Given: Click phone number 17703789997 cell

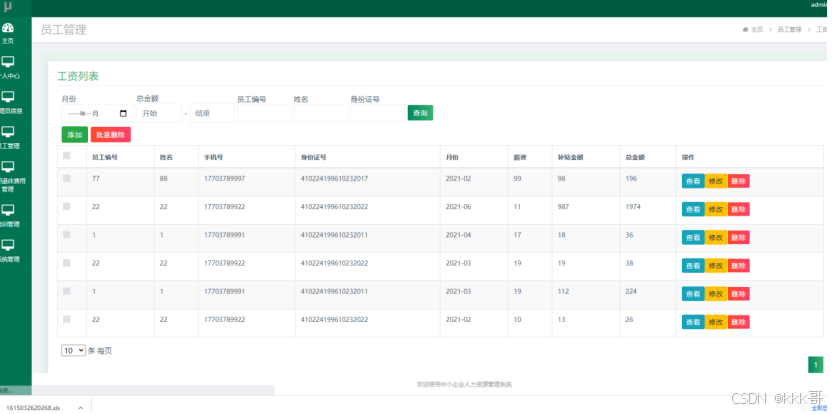Looking at the screenshot, I should [224, 178].
